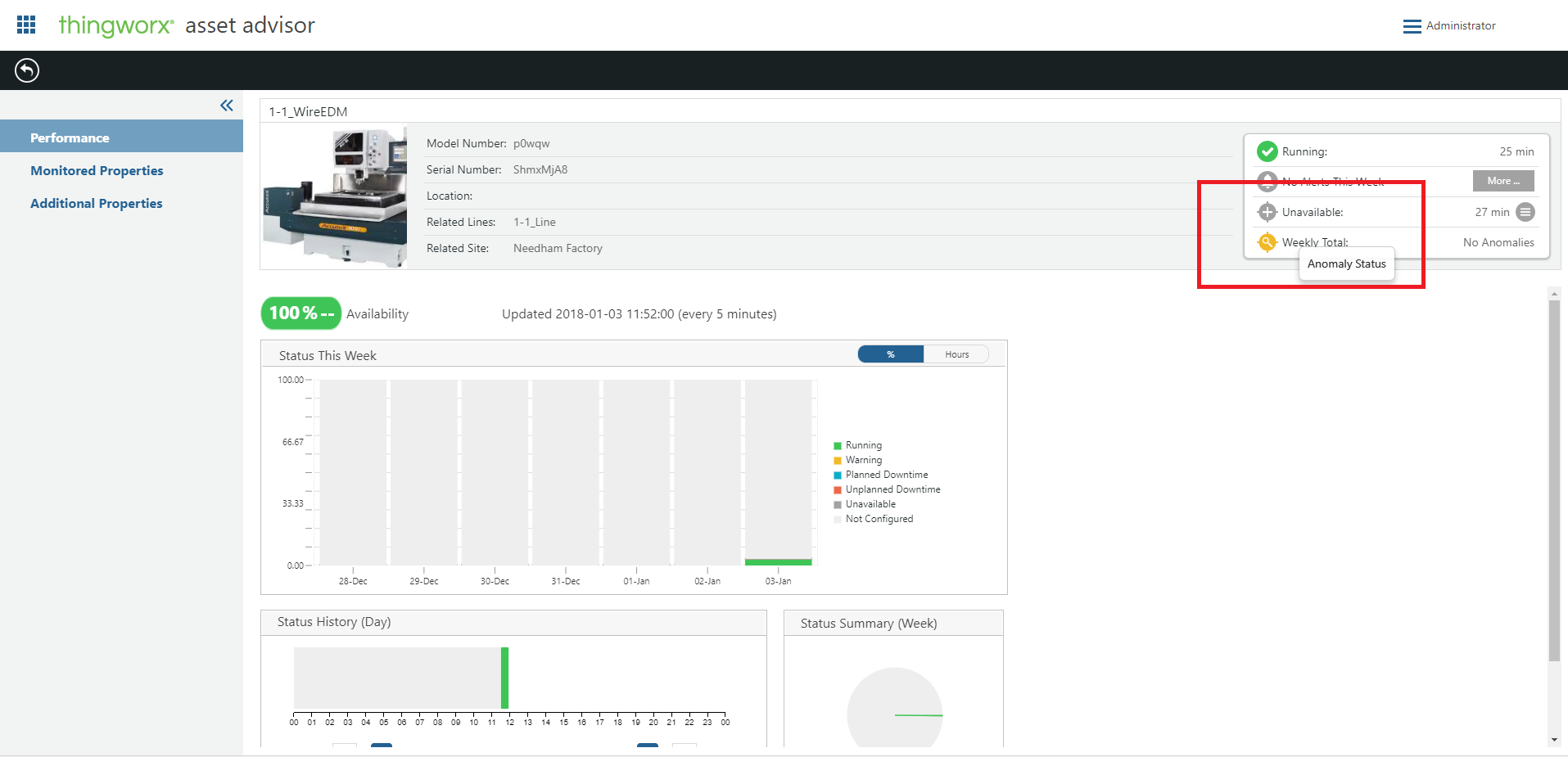
Task: Click the red Unplanned Downtime legend swatch
Action: 838,490
